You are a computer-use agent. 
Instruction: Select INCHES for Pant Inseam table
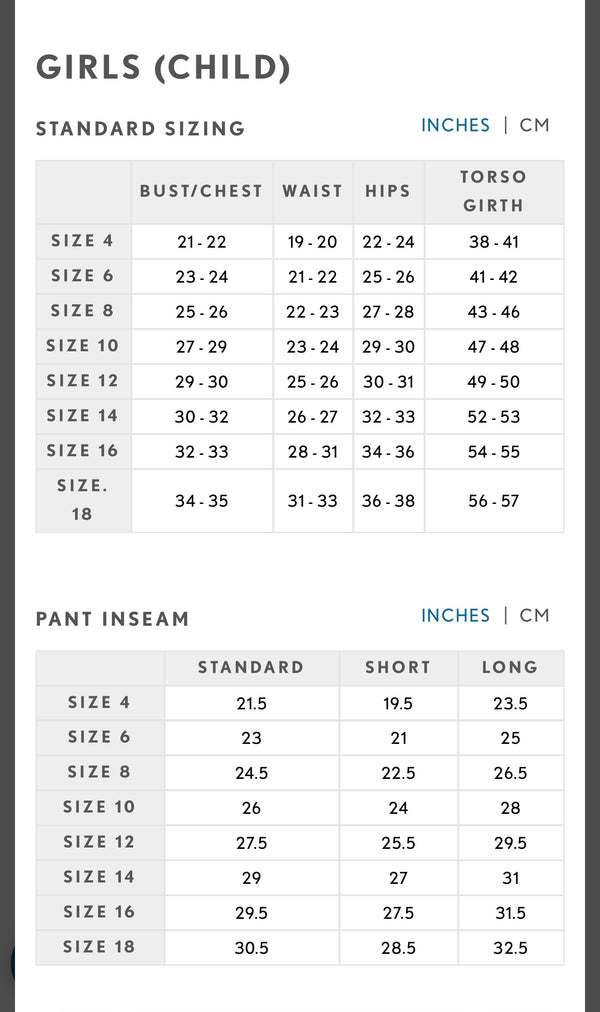click(x=455, y=616)
